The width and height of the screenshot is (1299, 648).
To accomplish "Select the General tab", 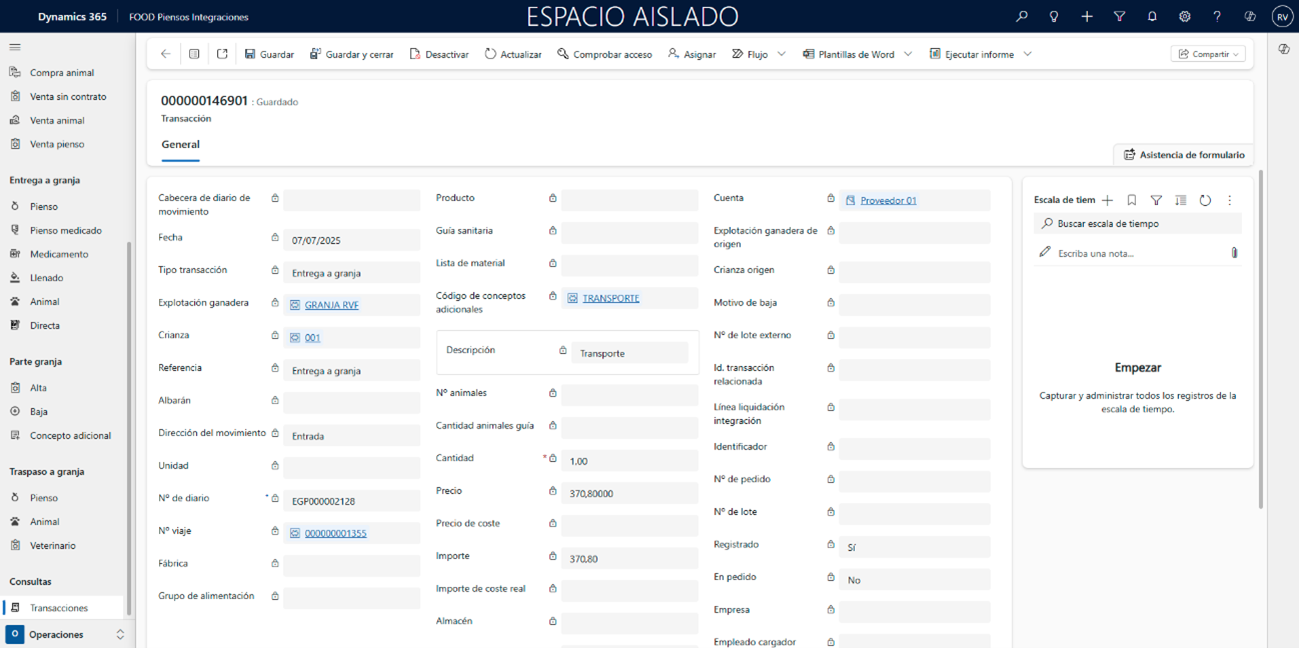I will pyautogui.click(x=181, y=145).
